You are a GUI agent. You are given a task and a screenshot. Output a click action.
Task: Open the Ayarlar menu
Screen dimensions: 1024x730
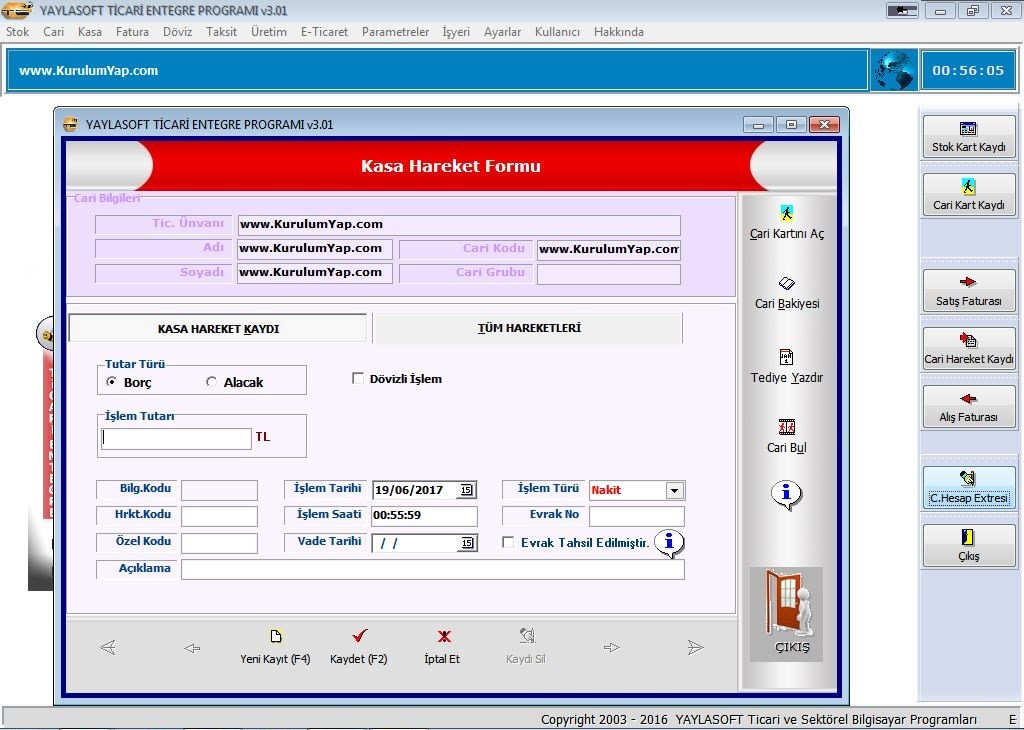point(502,31)
